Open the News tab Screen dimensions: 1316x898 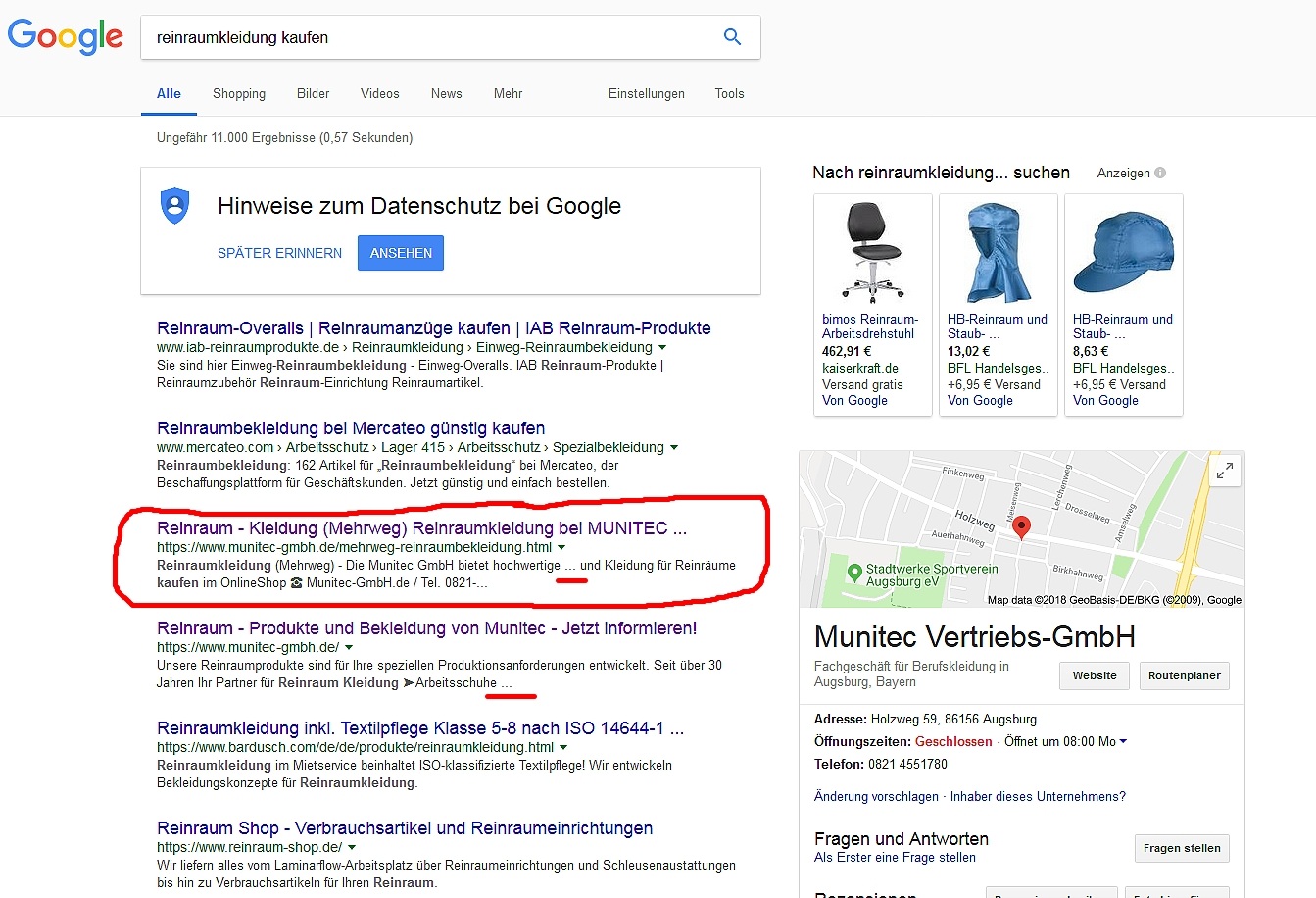click(446, 94)
